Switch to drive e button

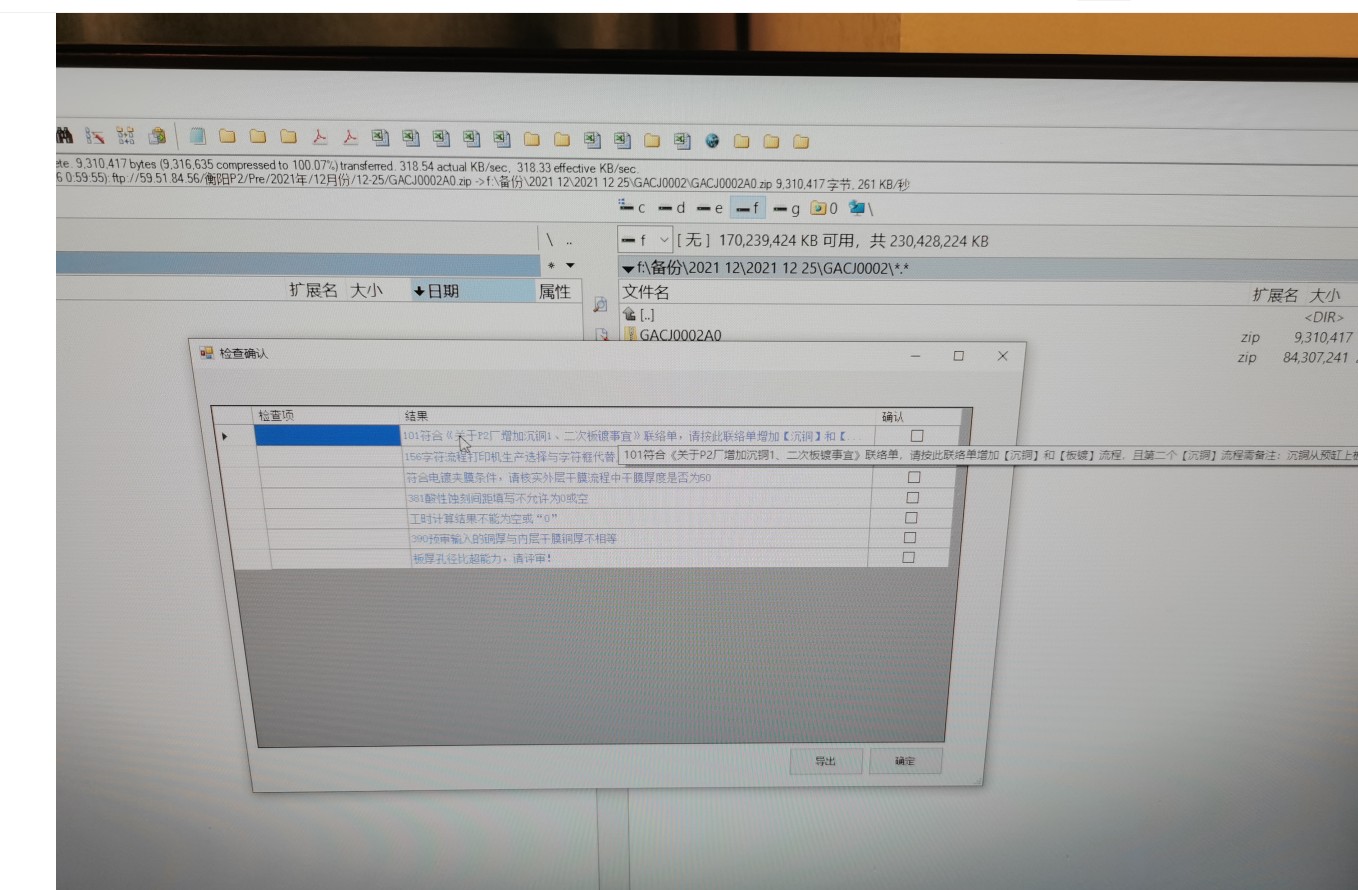(710, 208)
